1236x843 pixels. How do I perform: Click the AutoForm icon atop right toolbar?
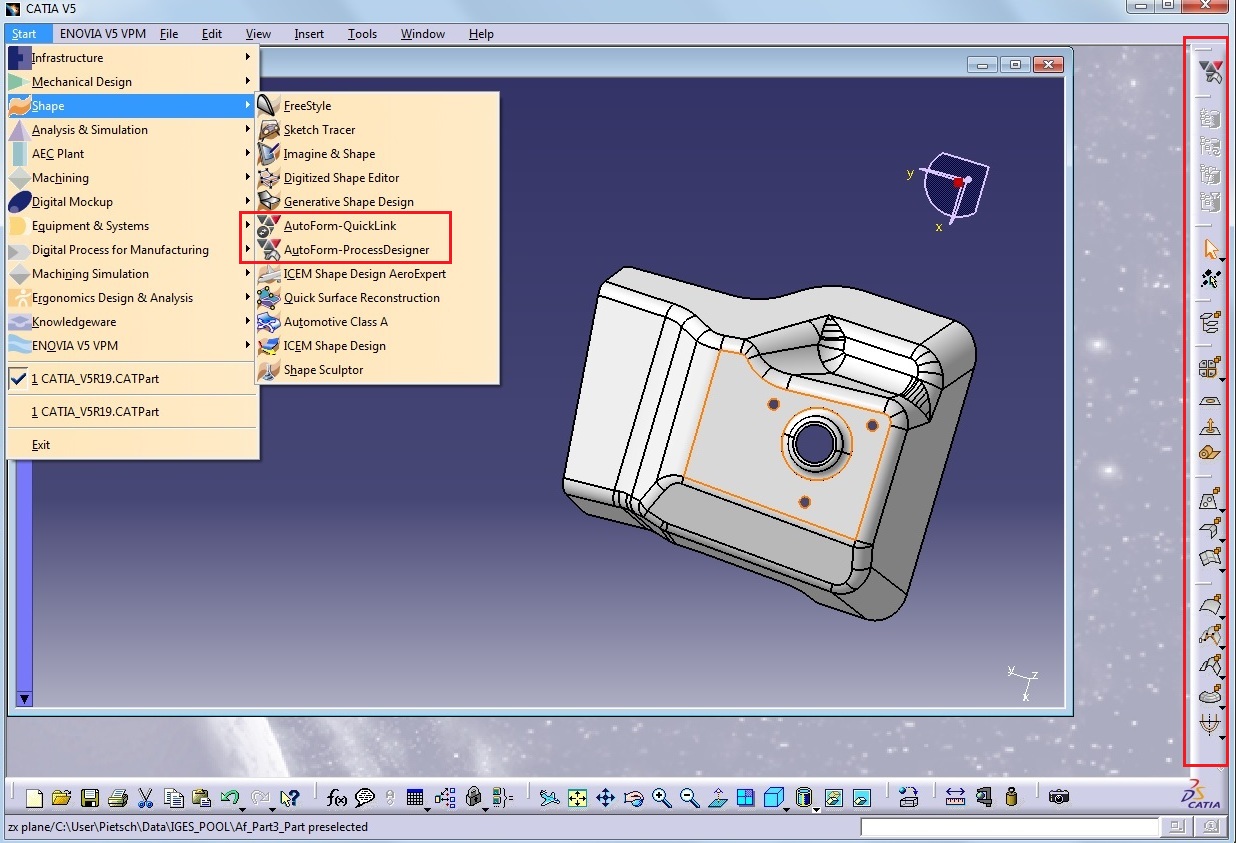click(1210, 71)
